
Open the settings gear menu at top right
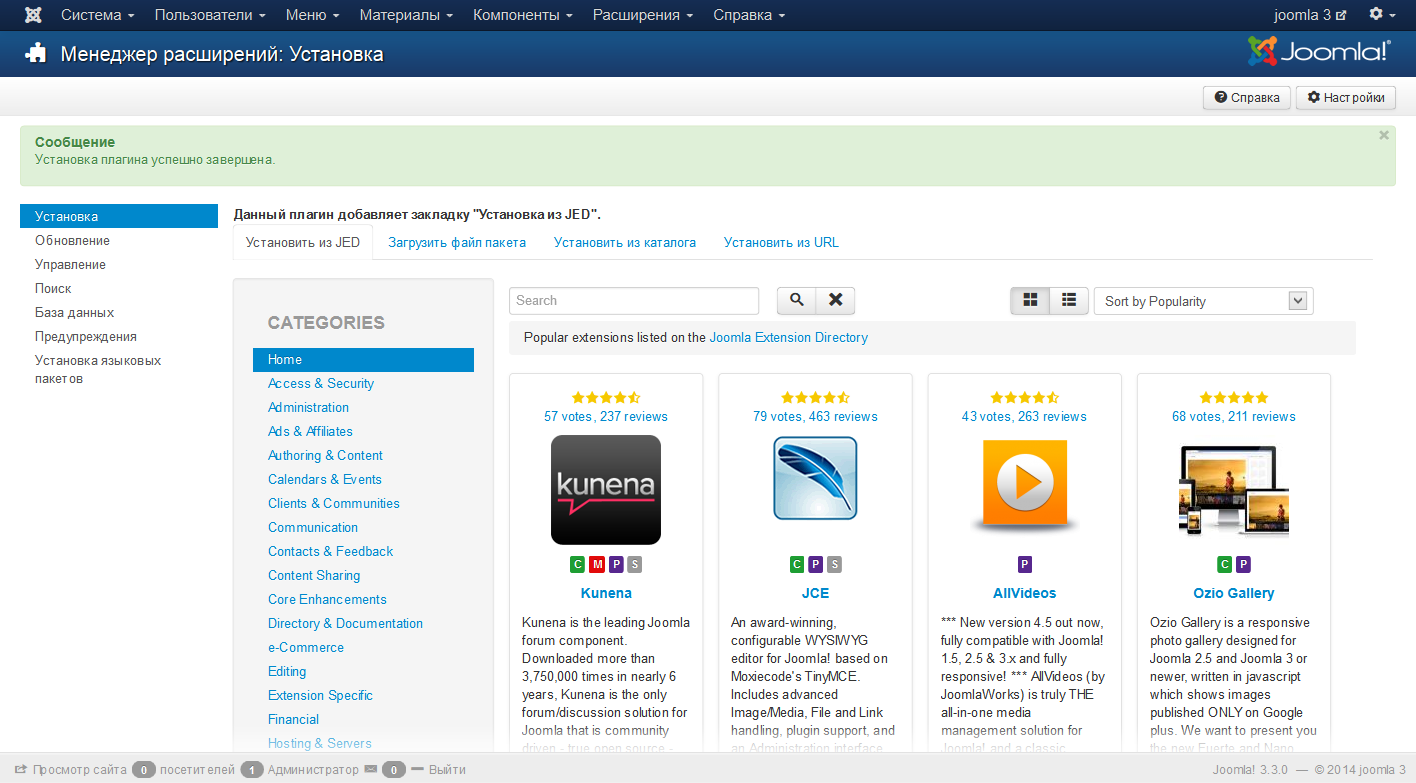click(x=1382, y=15)
